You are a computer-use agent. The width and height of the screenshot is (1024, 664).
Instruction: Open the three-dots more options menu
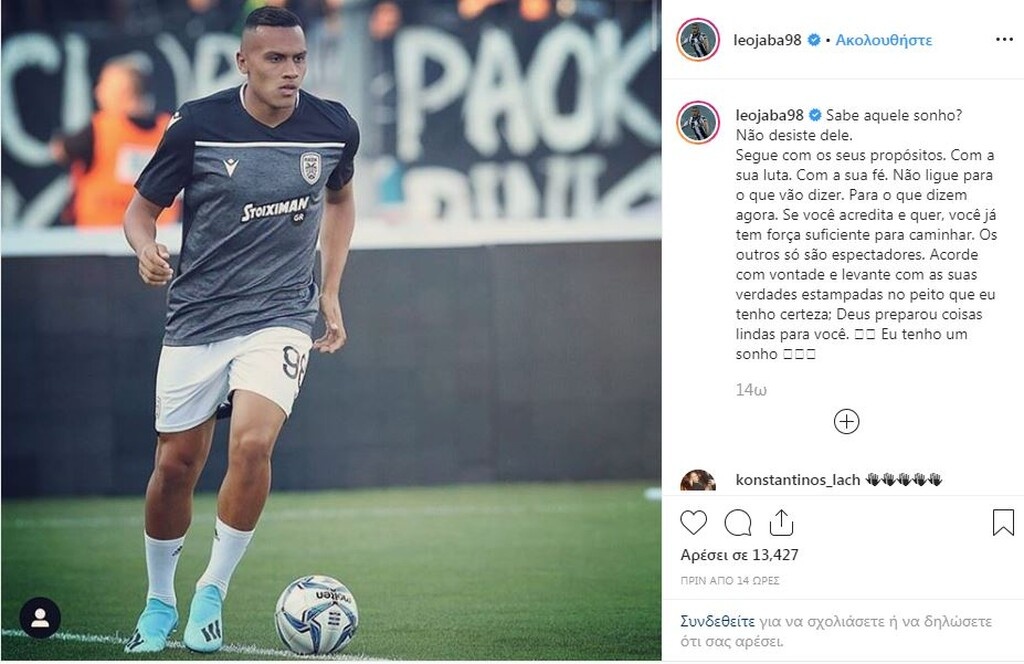(x=1004, y=40)
